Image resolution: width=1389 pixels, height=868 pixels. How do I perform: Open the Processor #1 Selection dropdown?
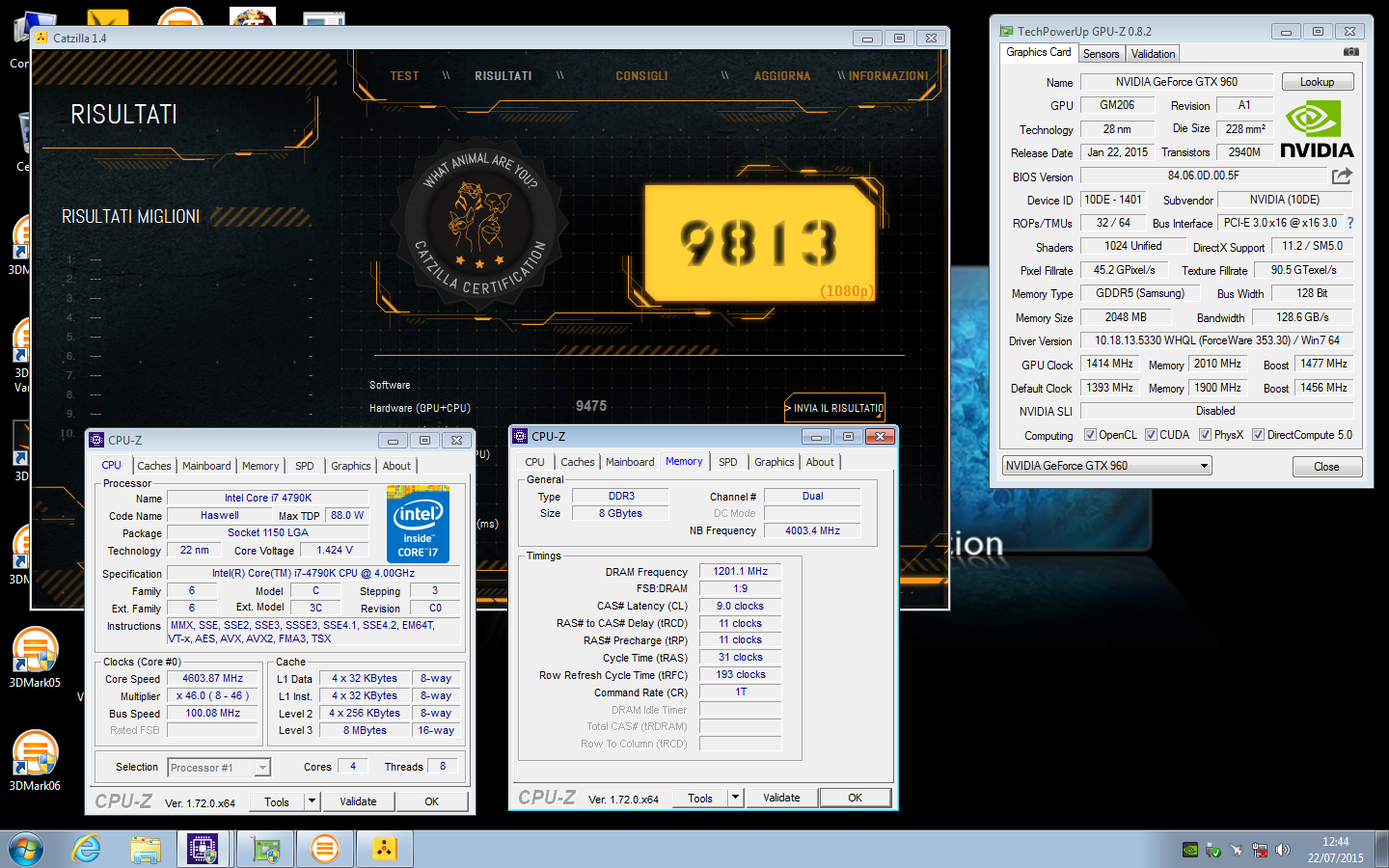pyautogui.click(x=219, y=768)
